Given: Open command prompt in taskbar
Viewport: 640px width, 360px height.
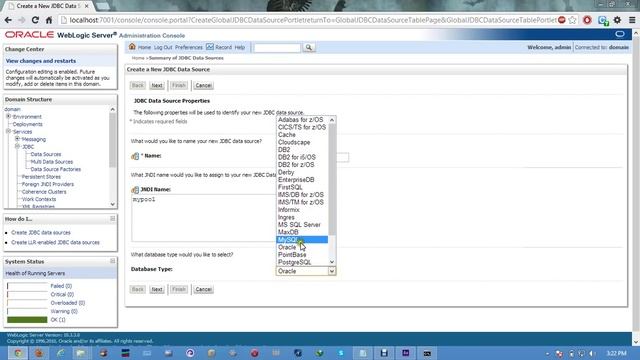Looking at the screenshot, I should pyautogui.click(x=427, y=353).
